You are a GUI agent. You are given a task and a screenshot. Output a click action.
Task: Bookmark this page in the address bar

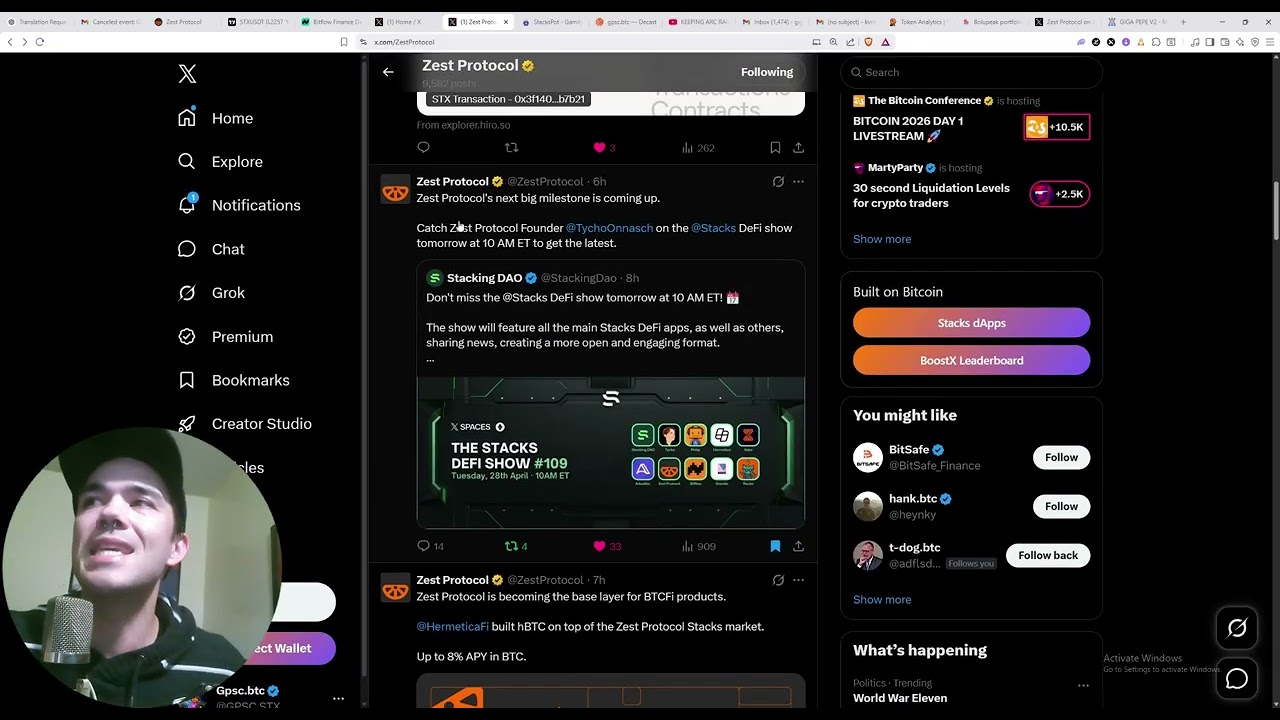[344, 42]
